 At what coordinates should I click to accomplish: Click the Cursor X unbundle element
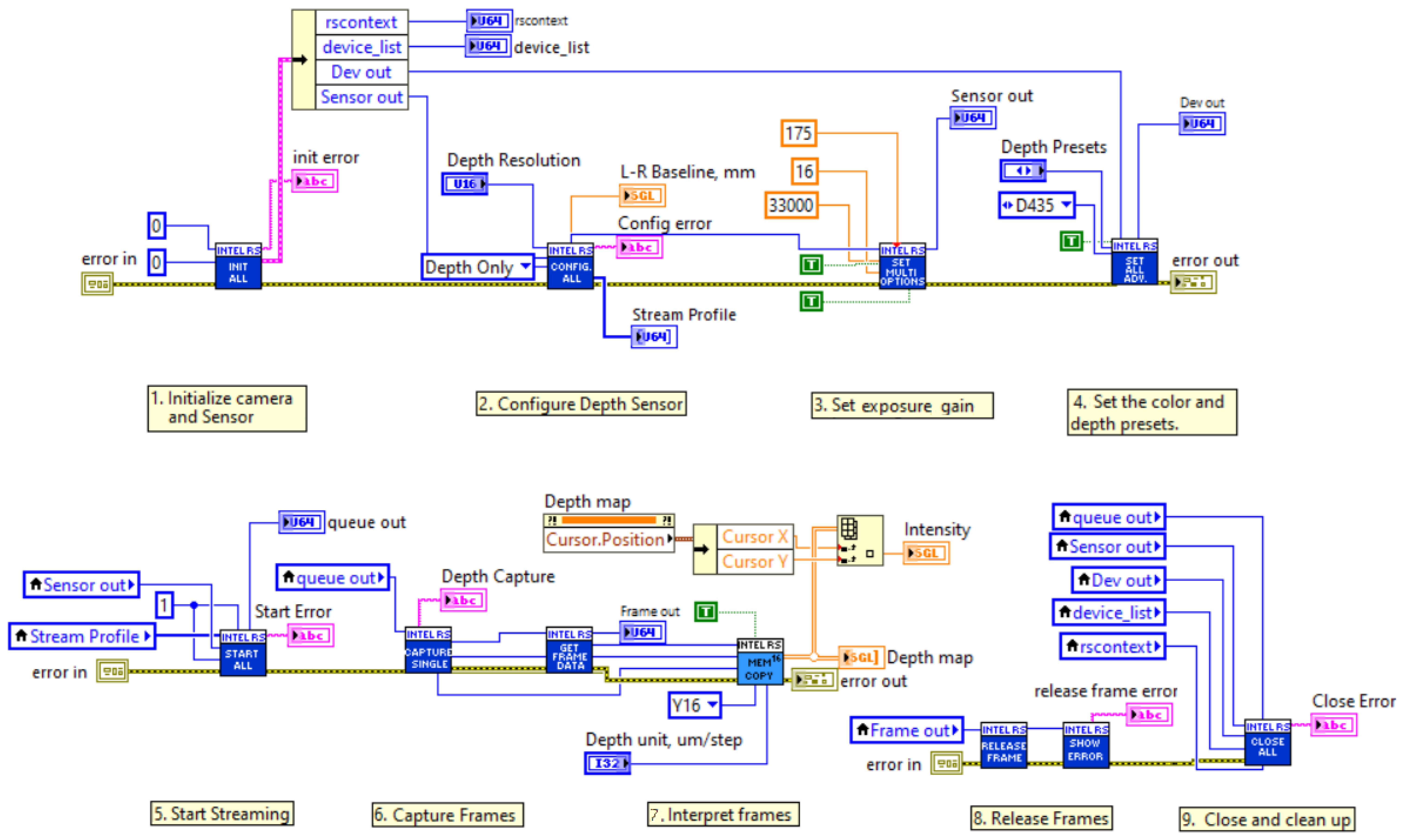point(755,537)
